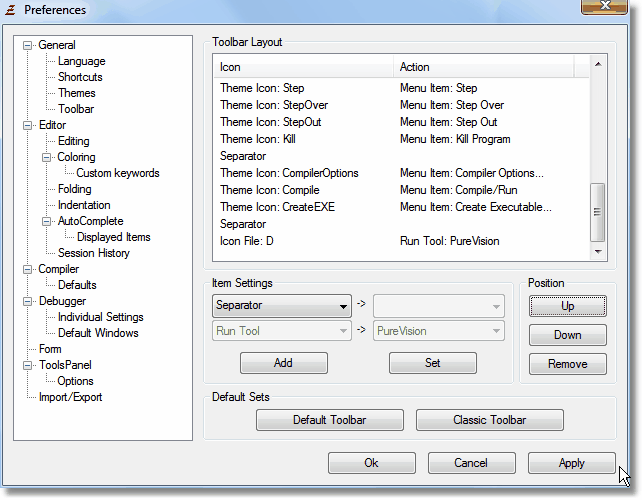Load the Classic Toolbar default set
Screen dimensions: 642x500
(489, 420)
